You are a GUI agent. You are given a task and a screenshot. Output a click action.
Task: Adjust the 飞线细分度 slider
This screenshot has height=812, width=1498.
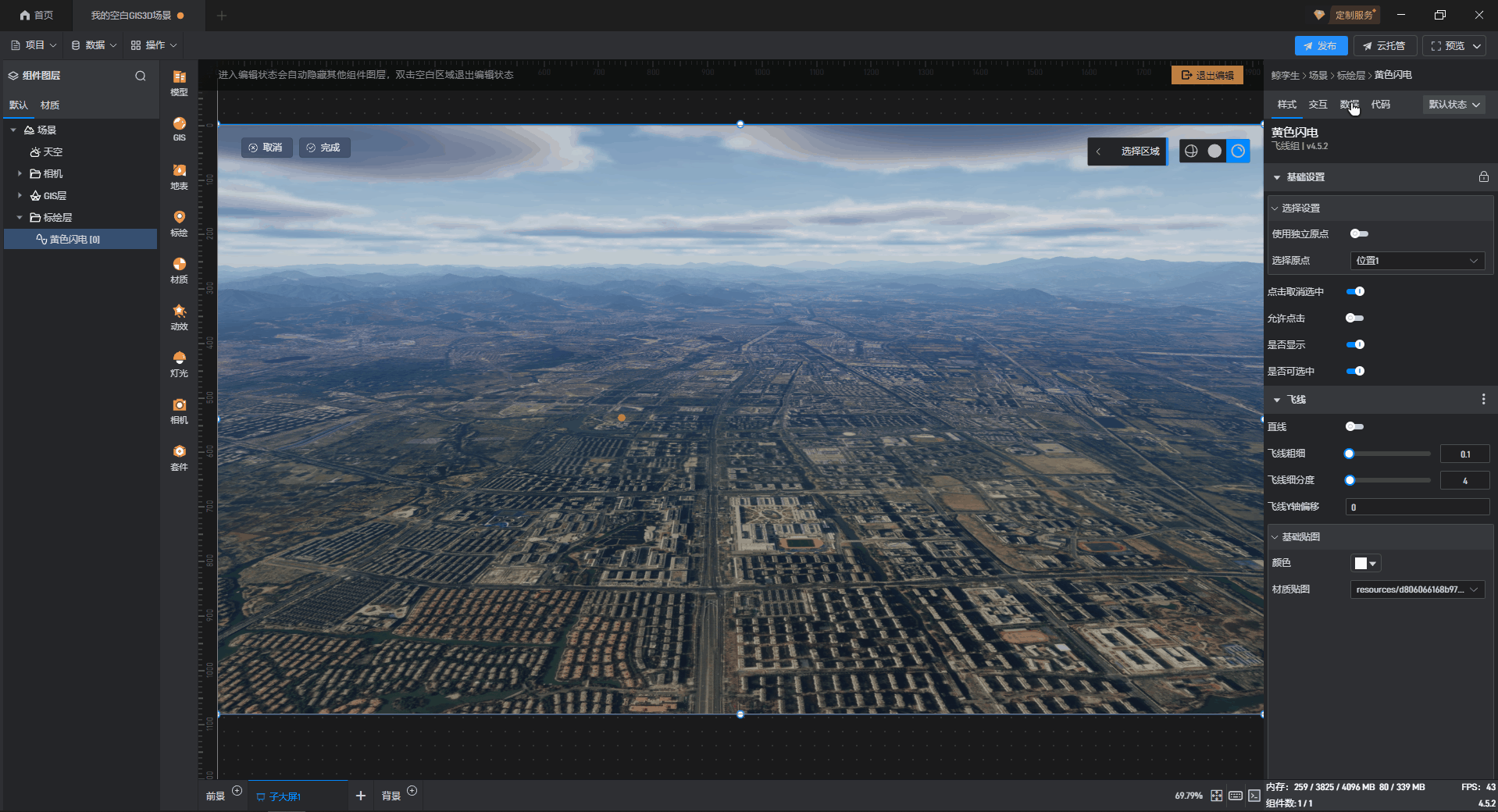coord(1388,480)
